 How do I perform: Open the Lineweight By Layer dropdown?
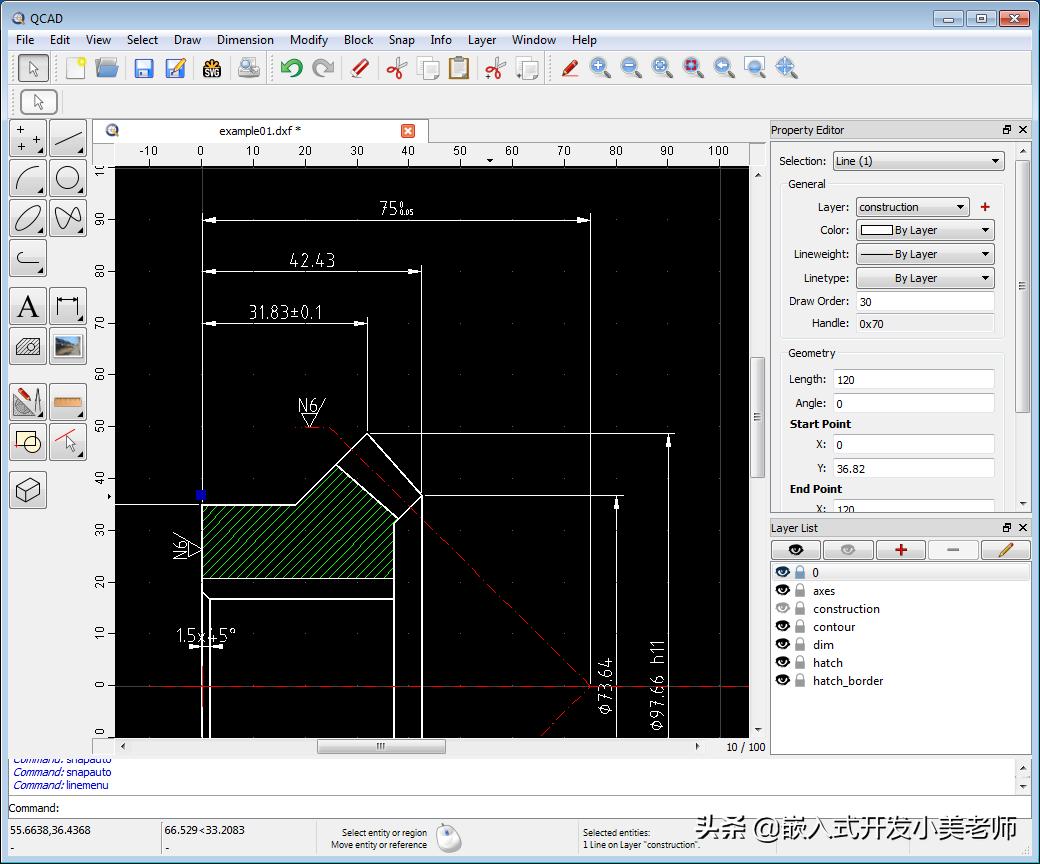[x=925, y=254]
